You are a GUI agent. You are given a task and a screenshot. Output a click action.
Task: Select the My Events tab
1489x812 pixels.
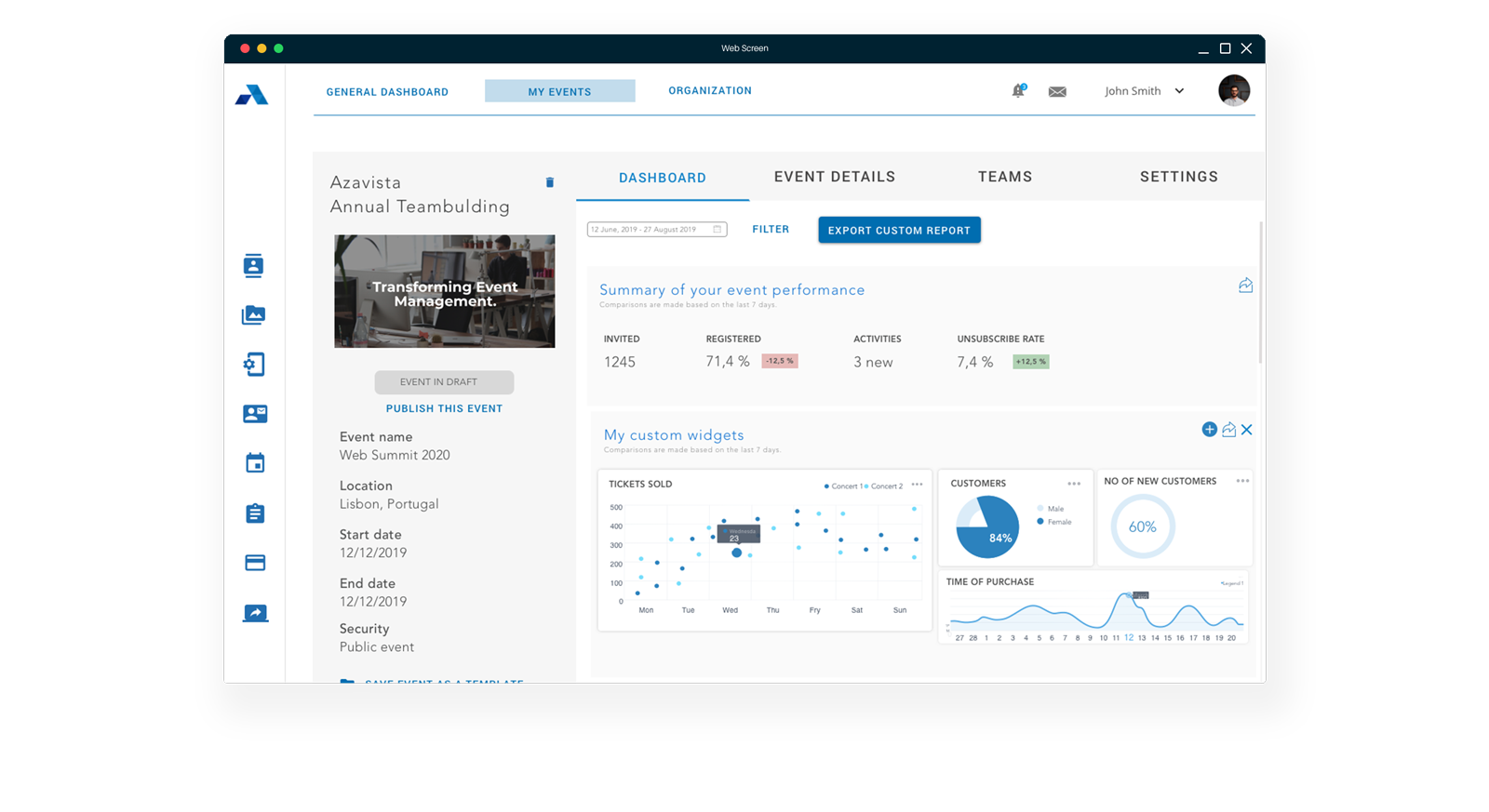click(x=560, y=91)
